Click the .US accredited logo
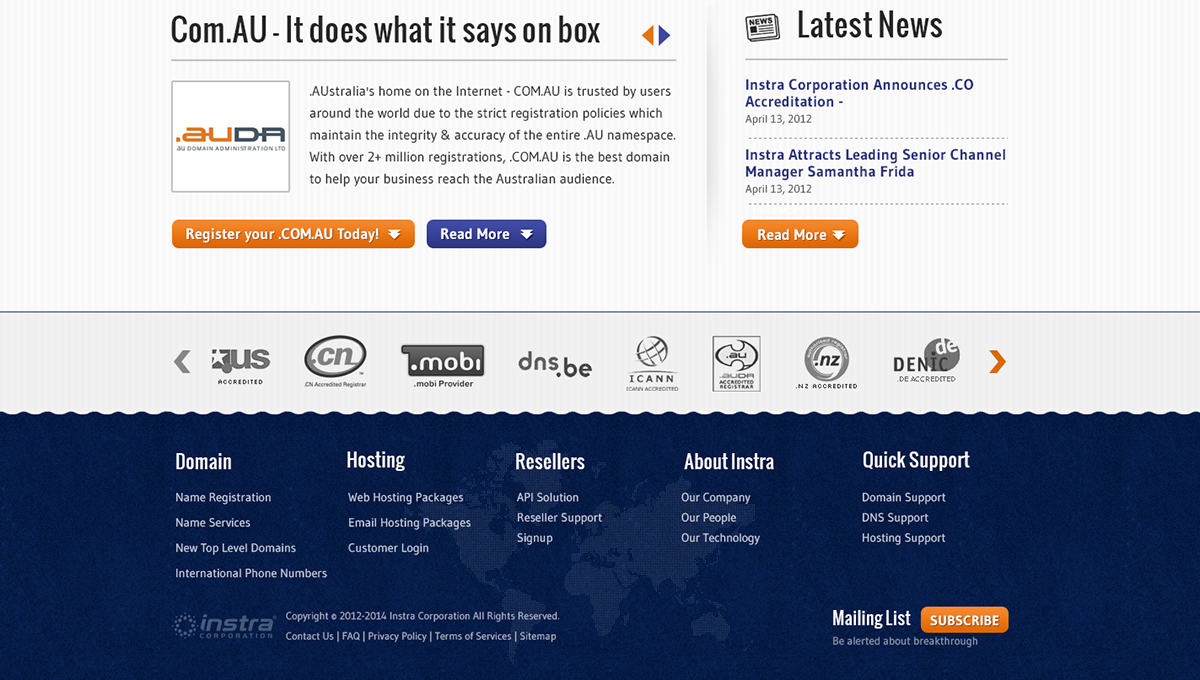Viewport: 1200px width, 680px height. [241, 366]
